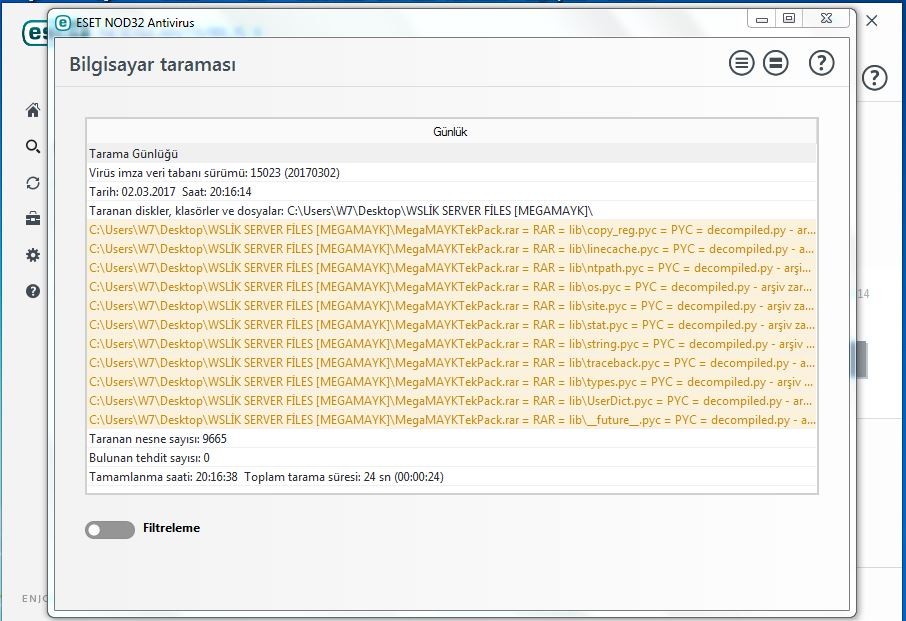The height and width of the screenshot is (621, 906).
Task: Select the lib\ntpath.pyc log row
Action: click(x=452, y=268)
